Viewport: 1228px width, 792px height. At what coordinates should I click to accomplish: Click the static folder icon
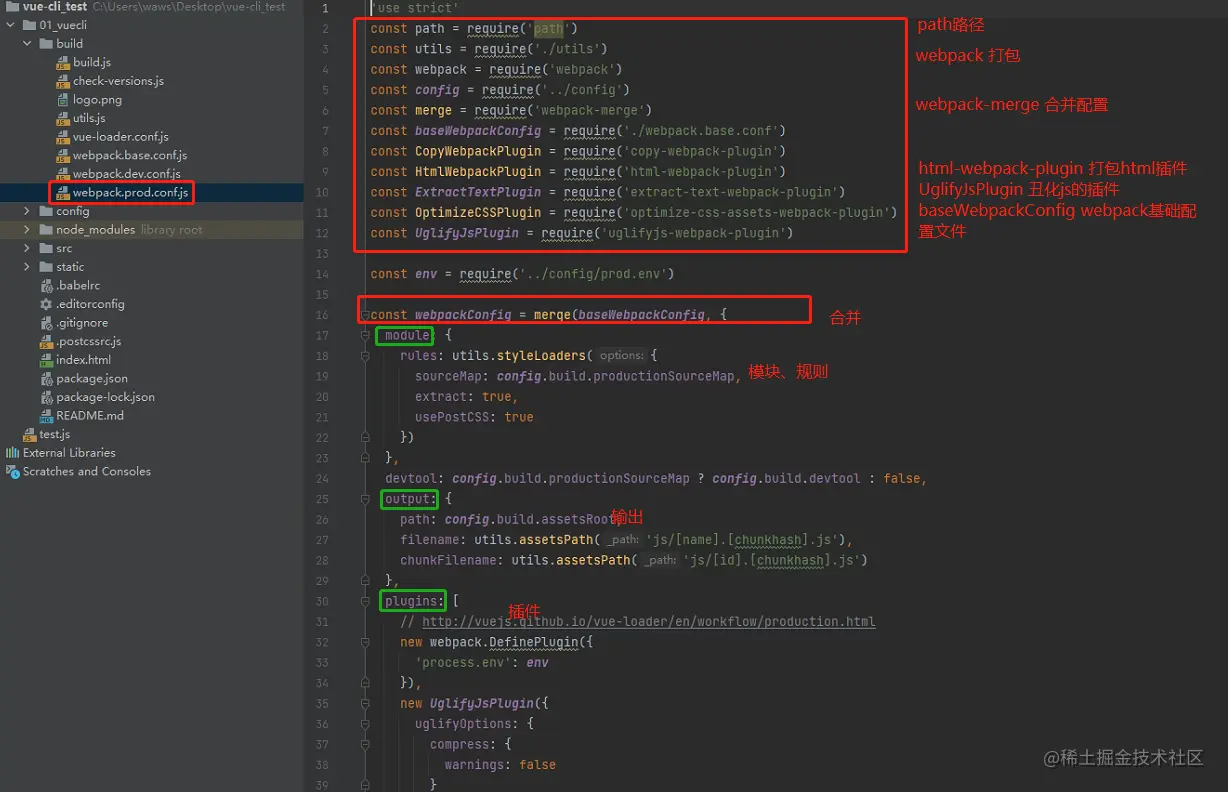[46, 267]
